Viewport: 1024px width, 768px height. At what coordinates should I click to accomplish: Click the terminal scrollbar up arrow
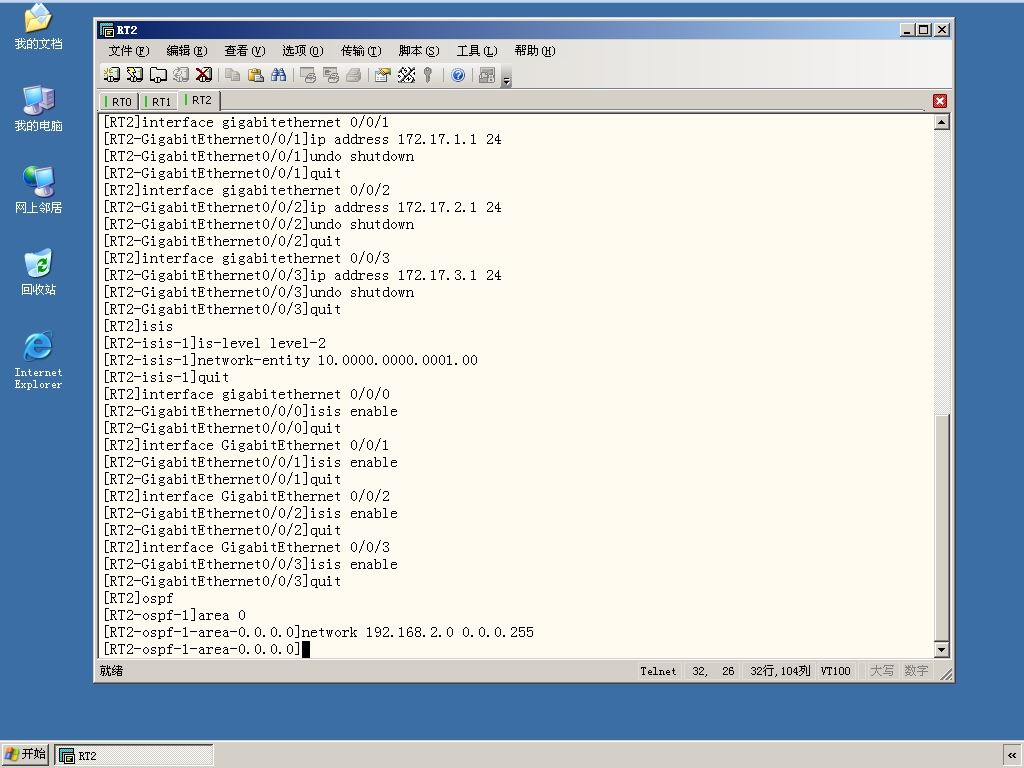point(941,122)
